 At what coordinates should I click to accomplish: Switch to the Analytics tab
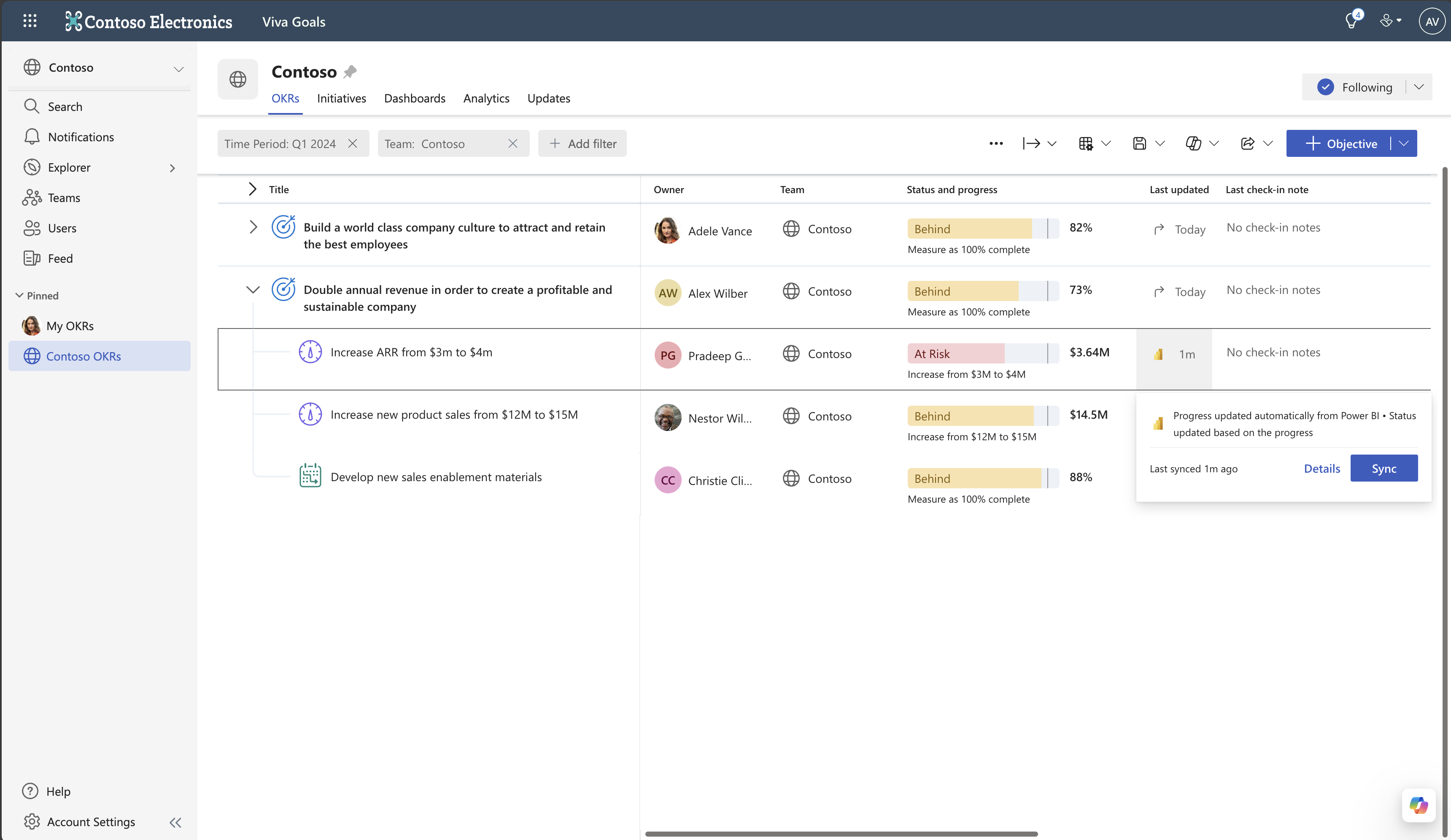pyautogui.click(x=486, y=98)
